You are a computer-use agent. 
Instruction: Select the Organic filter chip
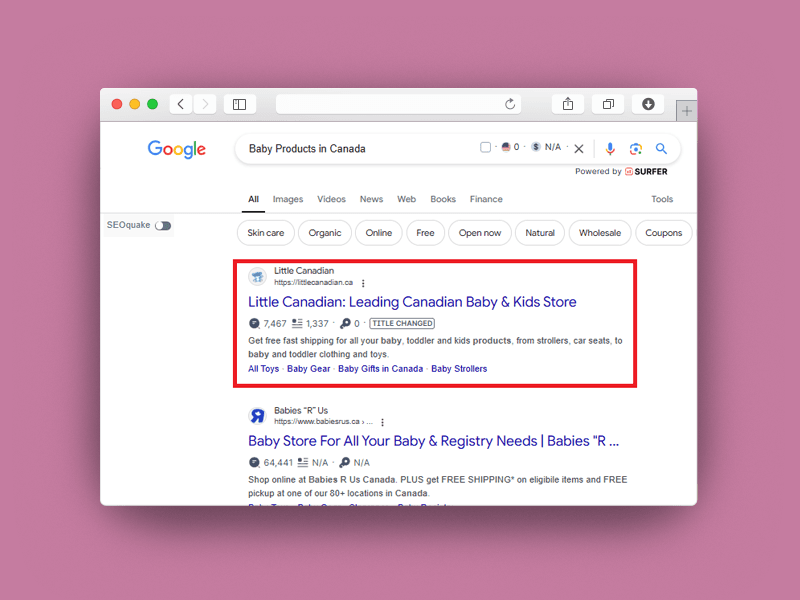coord(325,233)
